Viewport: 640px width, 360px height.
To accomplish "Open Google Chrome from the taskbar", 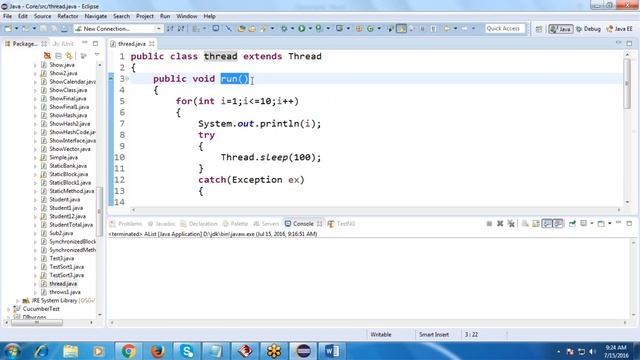I will 128,351.
